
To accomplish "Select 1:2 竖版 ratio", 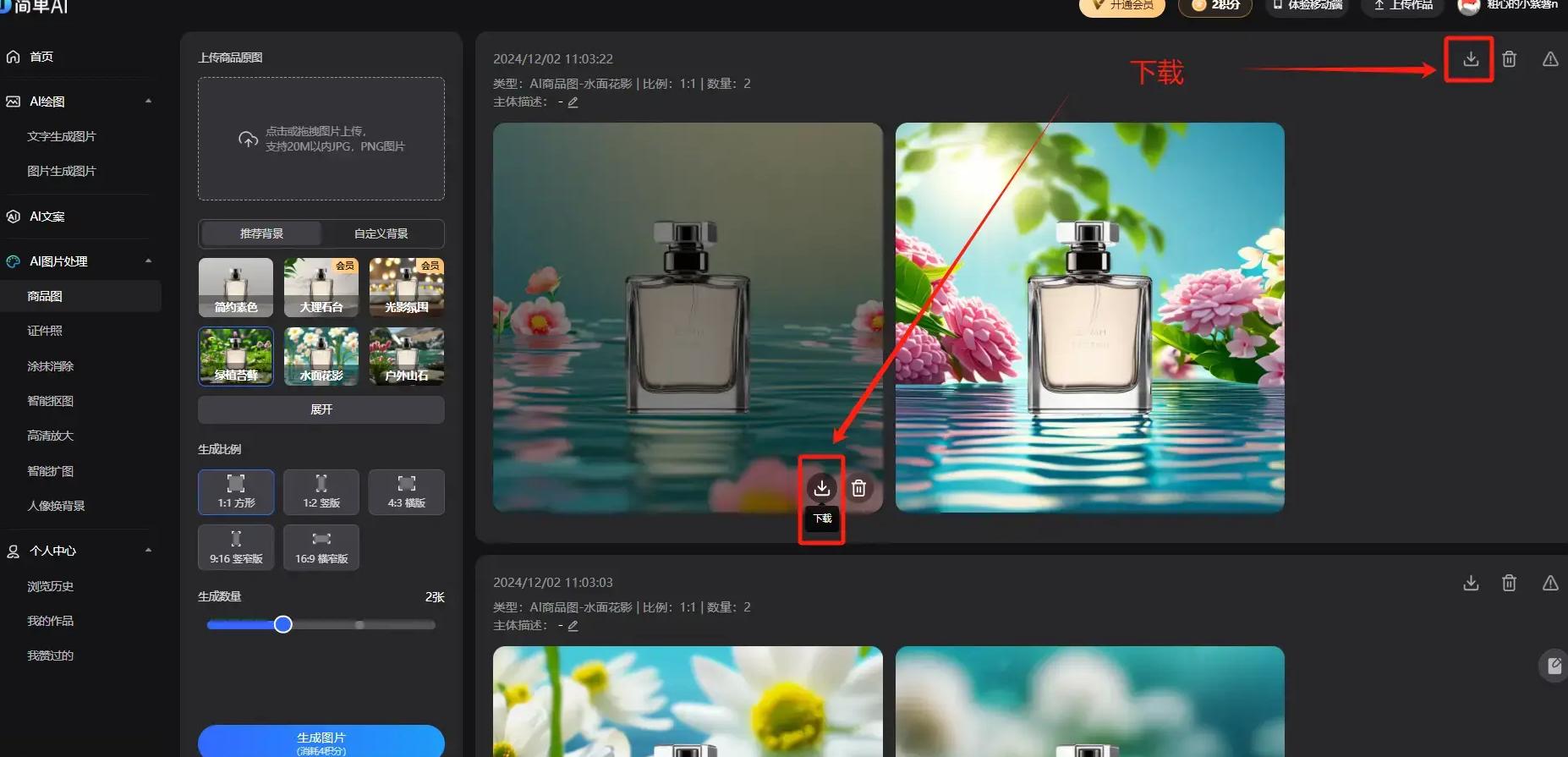I will pyautogui.click(x=321, y=492).
